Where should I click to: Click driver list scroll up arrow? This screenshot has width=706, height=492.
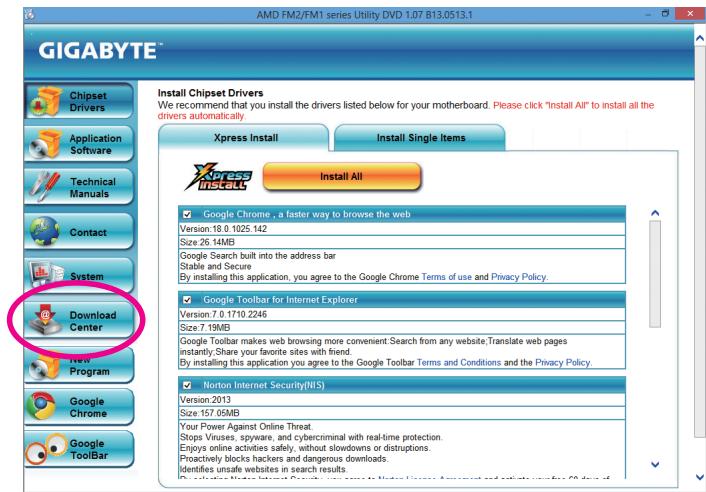[655, 213]
